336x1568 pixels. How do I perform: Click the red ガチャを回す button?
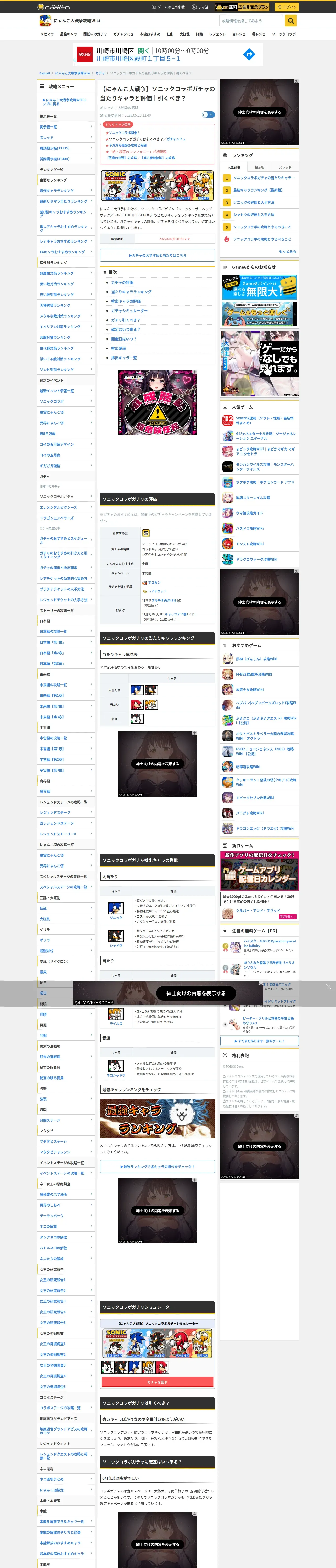pos(157,1382)
